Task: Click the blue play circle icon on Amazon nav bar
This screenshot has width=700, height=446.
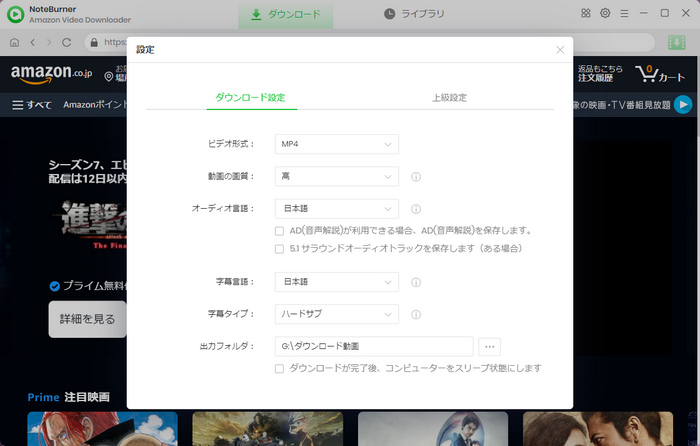Action: [683, 105]
